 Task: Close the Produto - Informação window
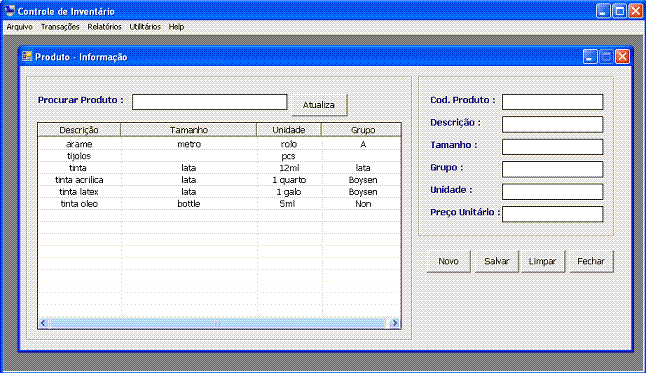623,56
